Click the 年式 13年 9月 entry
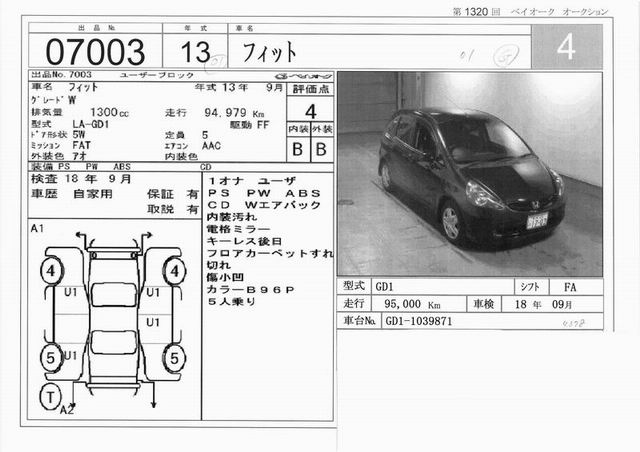The image size is (640, 452). [x=238, y=88]
